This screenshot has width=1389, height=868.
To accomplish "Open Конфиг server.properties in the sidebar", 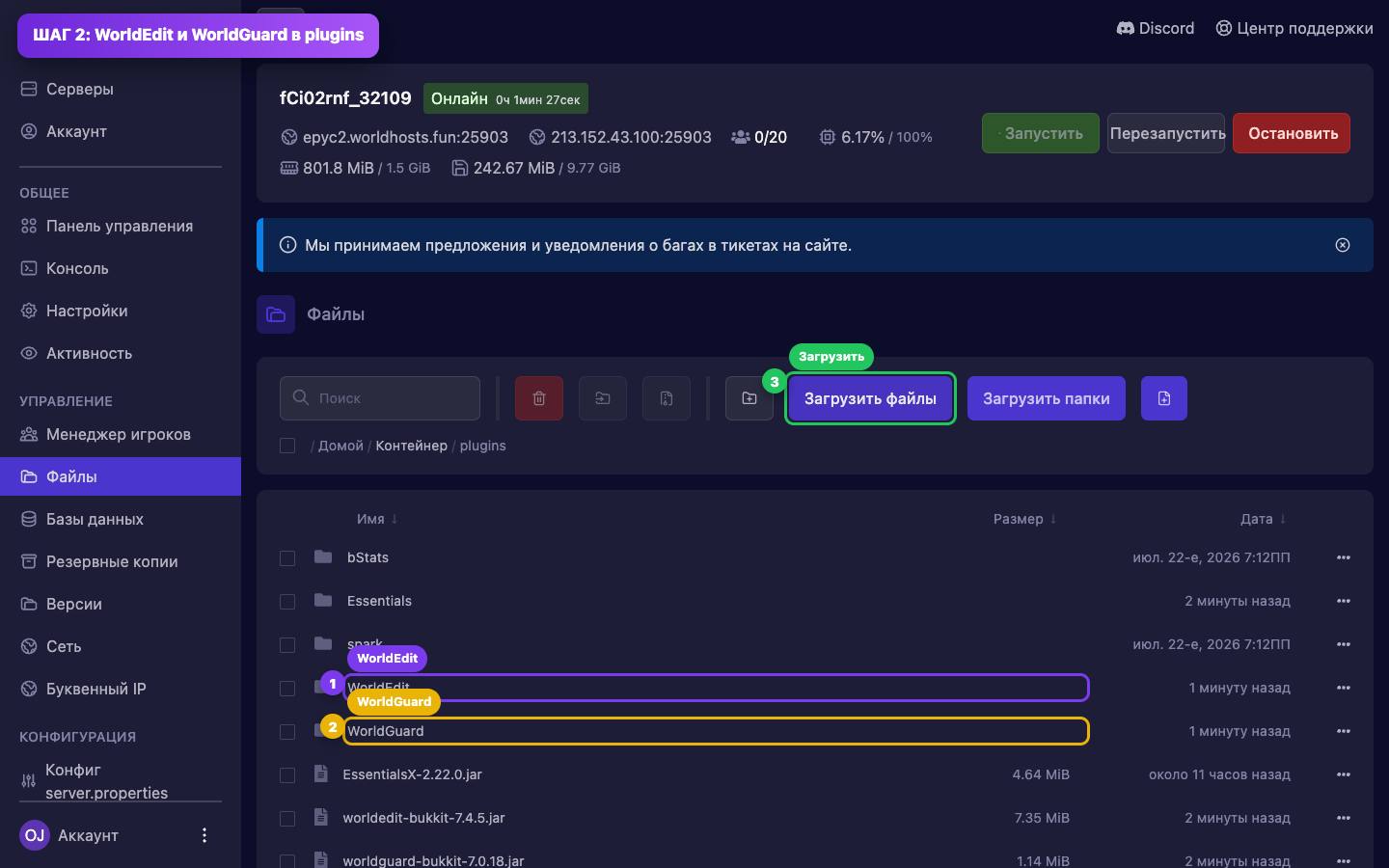I will [x=121, y=780].
